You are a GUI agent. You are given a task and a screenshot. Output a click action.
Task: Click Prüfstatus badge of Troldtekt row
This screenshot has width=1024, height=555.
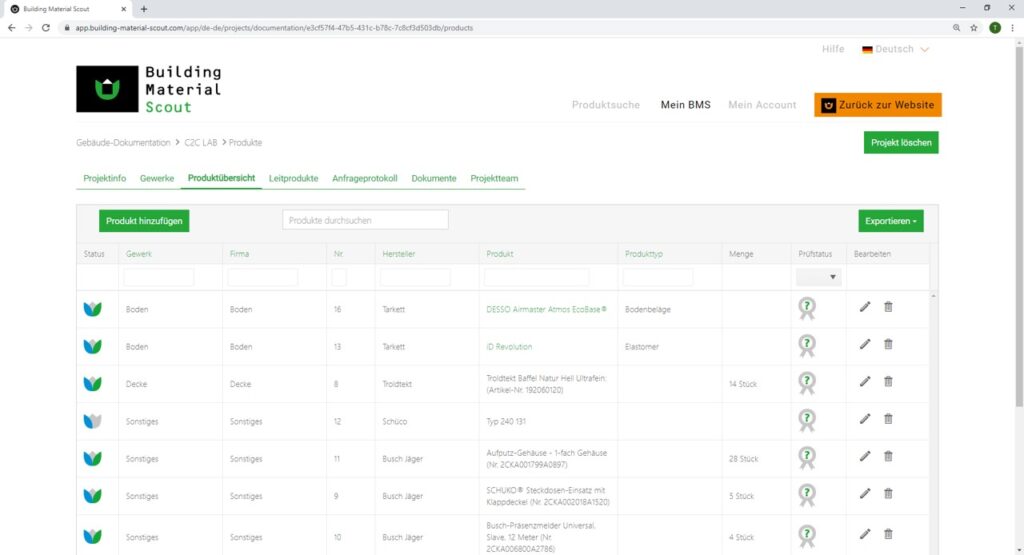pos(807,383)
